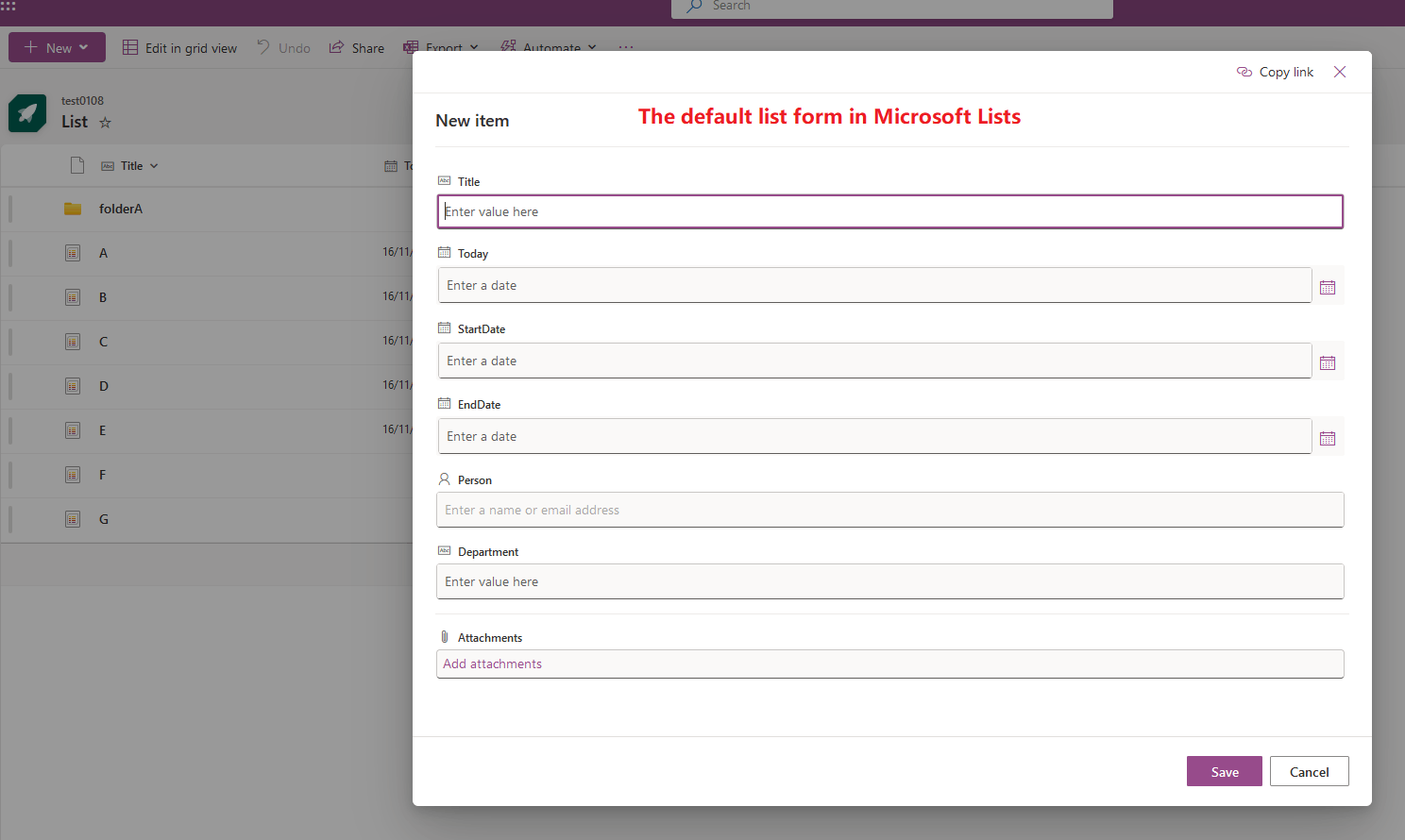Open the StartDate calendar picker icon
This screenshot has width=1405, height=840.
[x=1328, y=362]
